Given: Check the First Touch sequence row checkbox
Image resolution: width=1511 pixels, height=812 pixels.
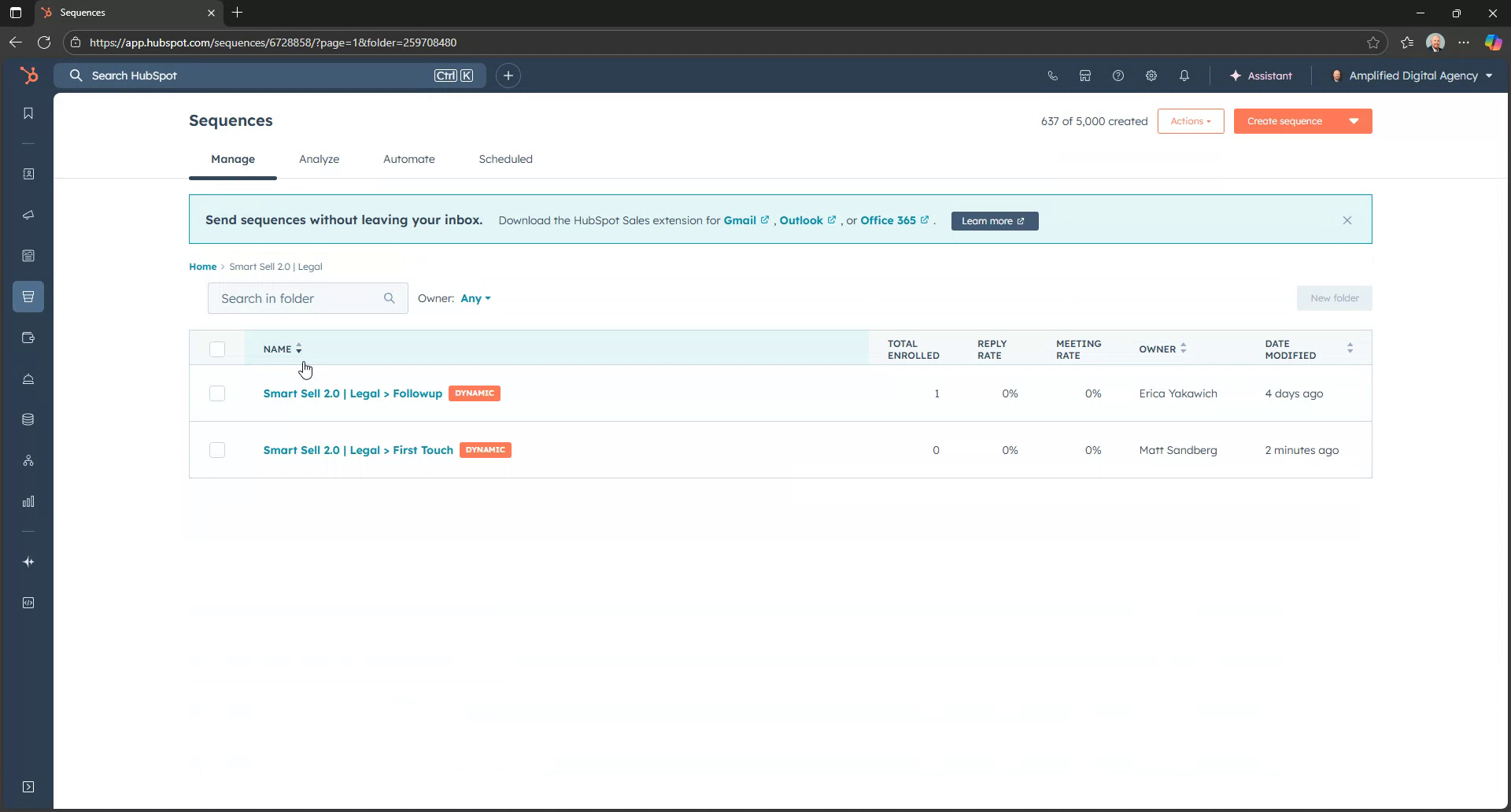Looking at the screenshot, I should click(217, 450).
